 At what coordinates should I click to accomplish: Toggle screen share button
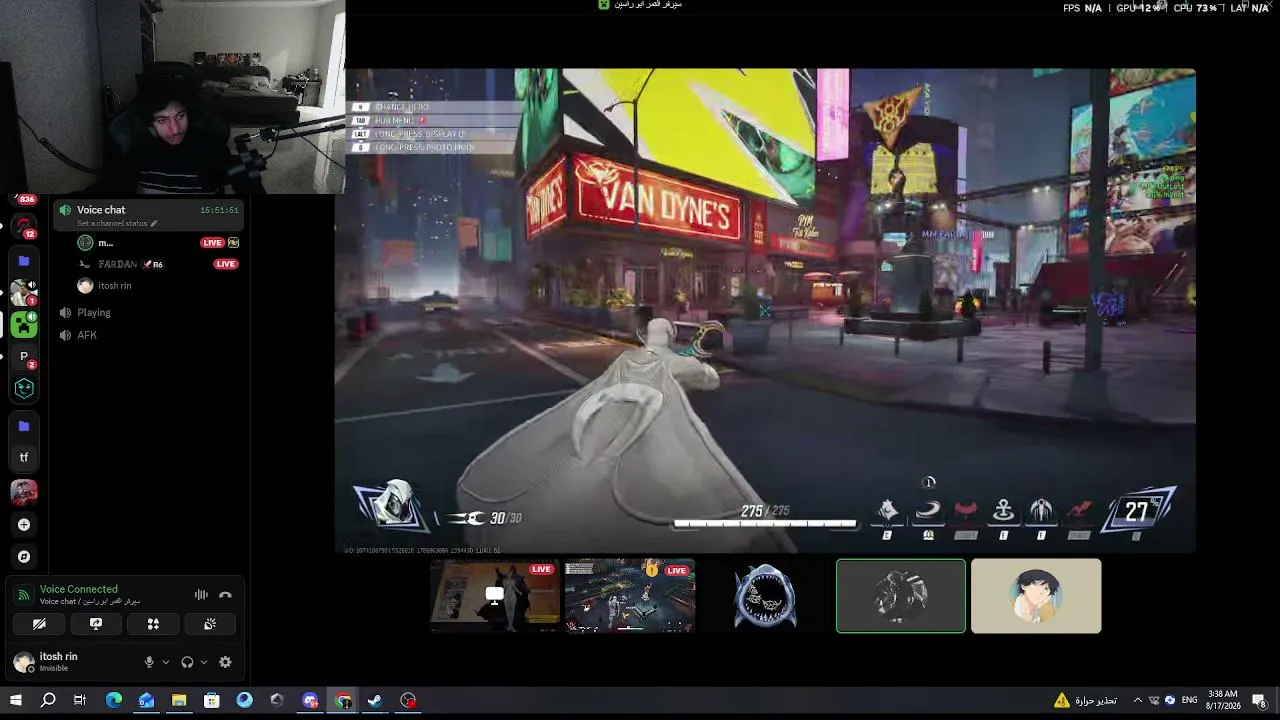tap(96, 624)
